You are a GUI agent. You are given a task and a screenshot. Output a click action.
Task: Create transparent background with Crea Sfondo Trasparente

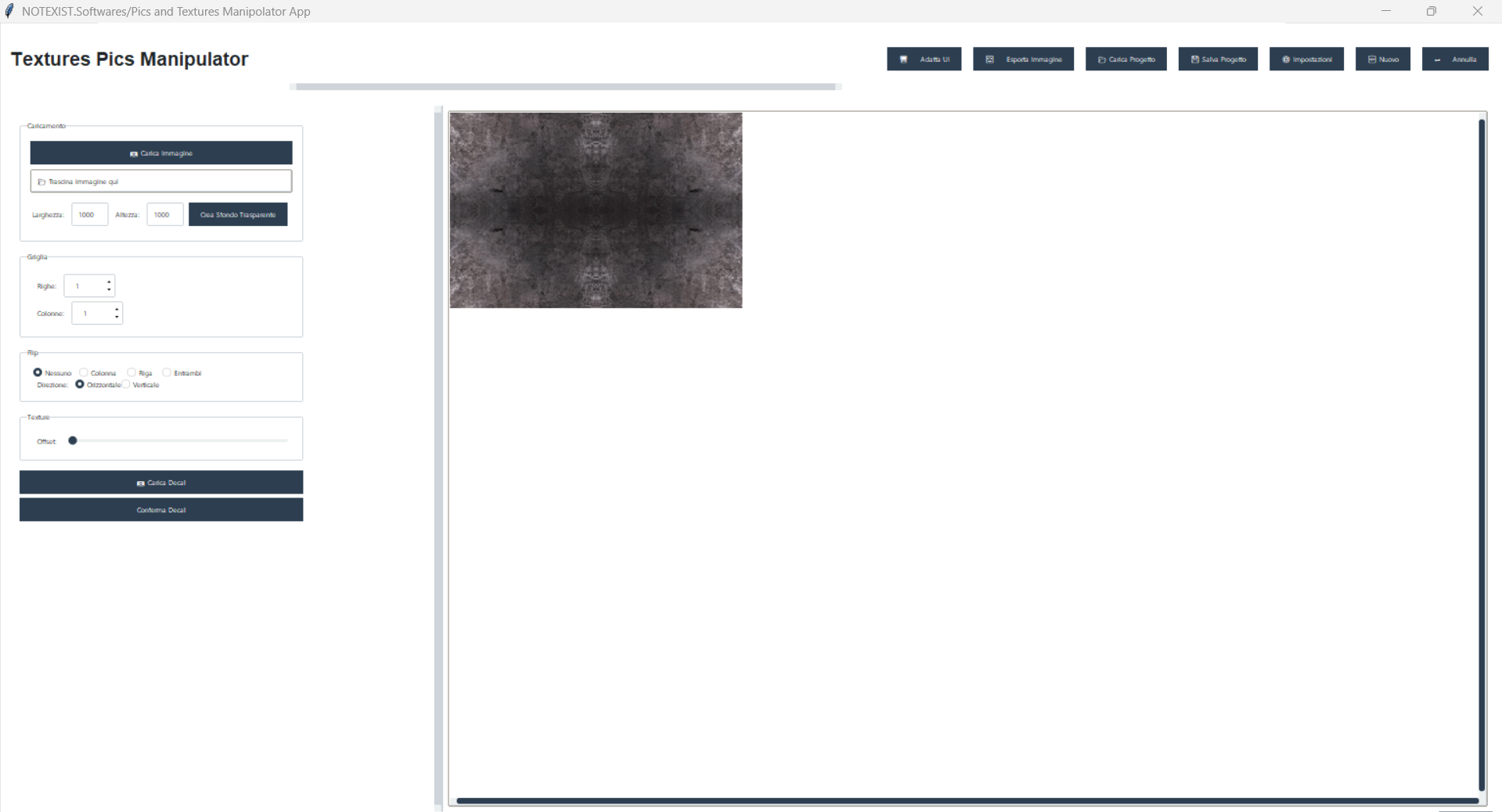pos(238,214)
